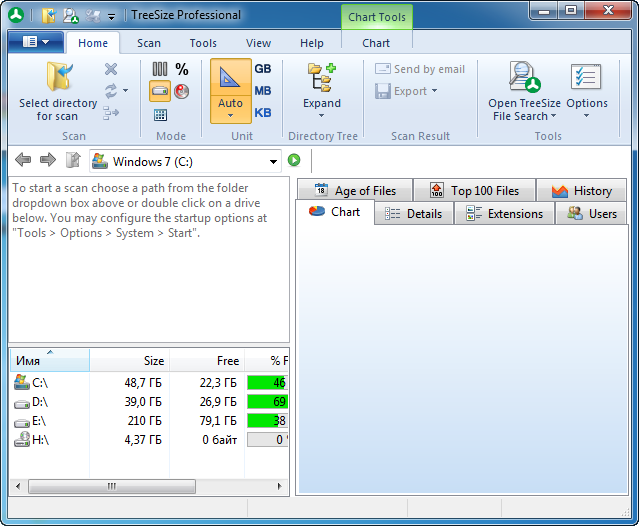Expand the Auto unit dropdown
Image resolution: width=639 pixels, height=526 pixels.
tap(230, 116)
